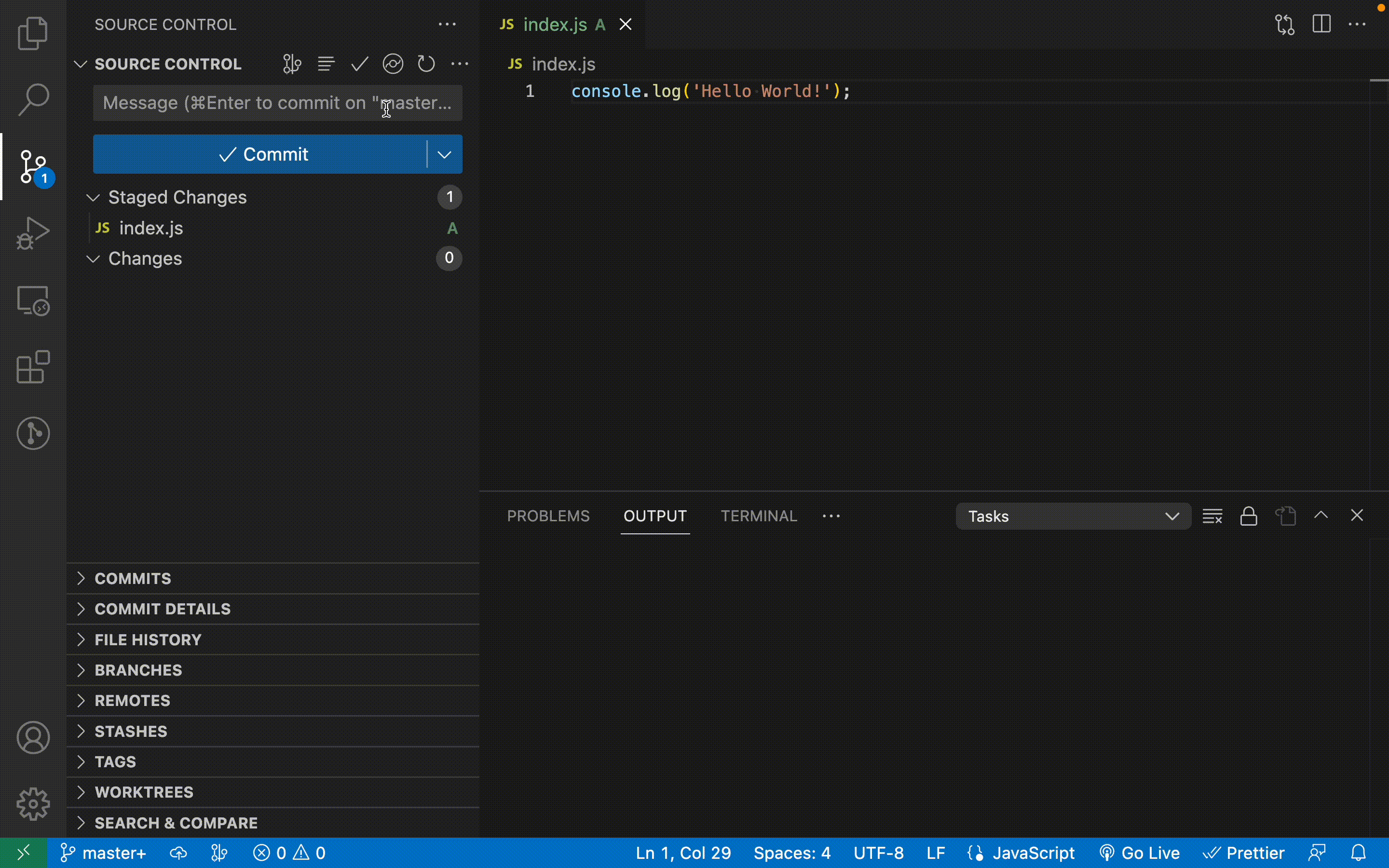The image size is (1389, 868).
Task: Switch to the TERMINAL tab
Action: pos(758,516)
